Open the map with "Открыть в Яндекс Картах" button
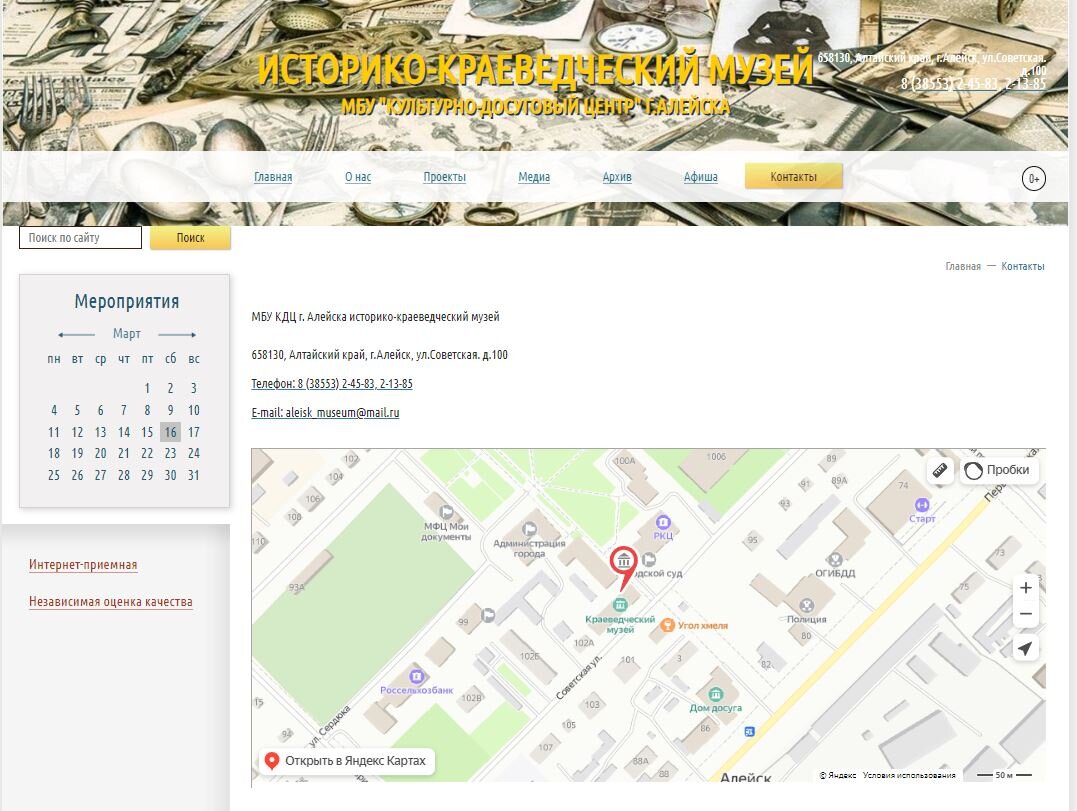 (345, 760)
